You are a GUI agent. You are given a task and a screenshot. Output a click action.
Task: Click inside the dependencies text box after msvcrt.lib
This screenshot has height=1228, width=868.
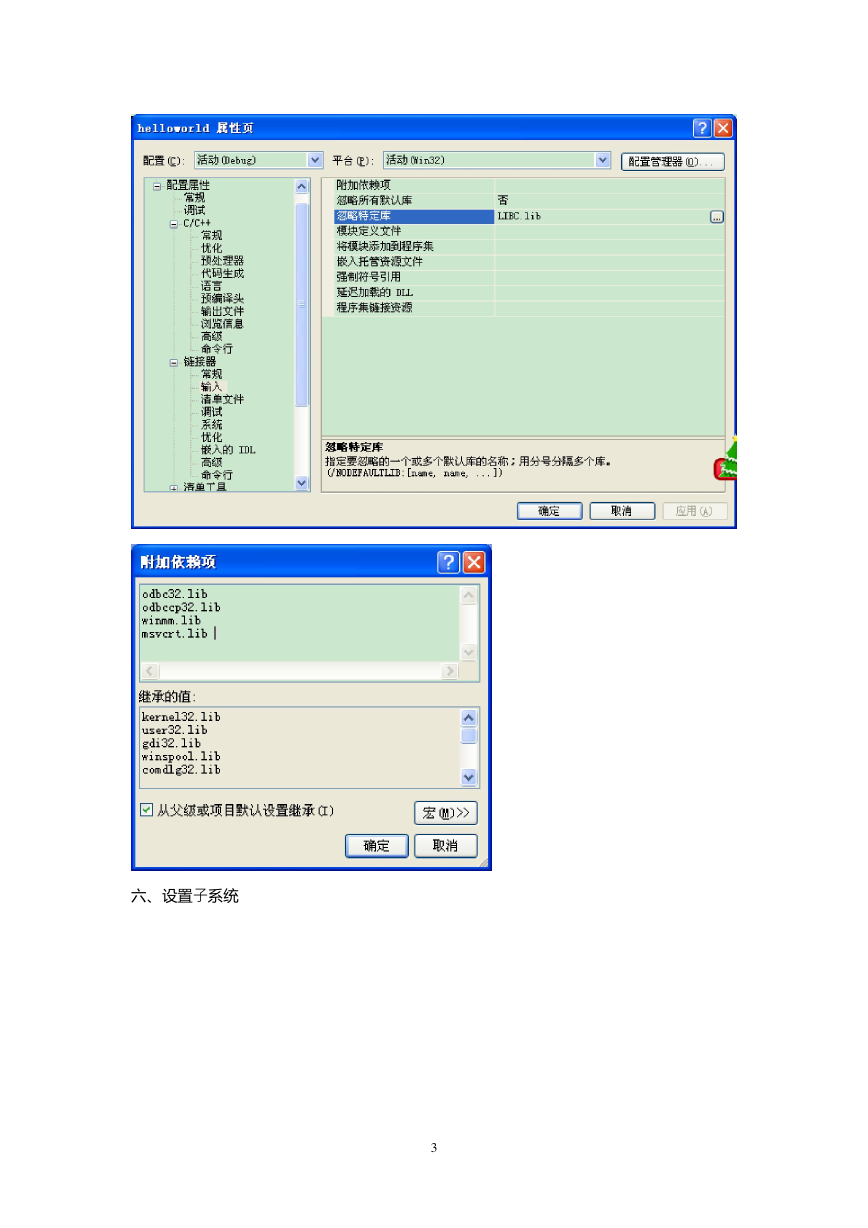coord(214,633)
